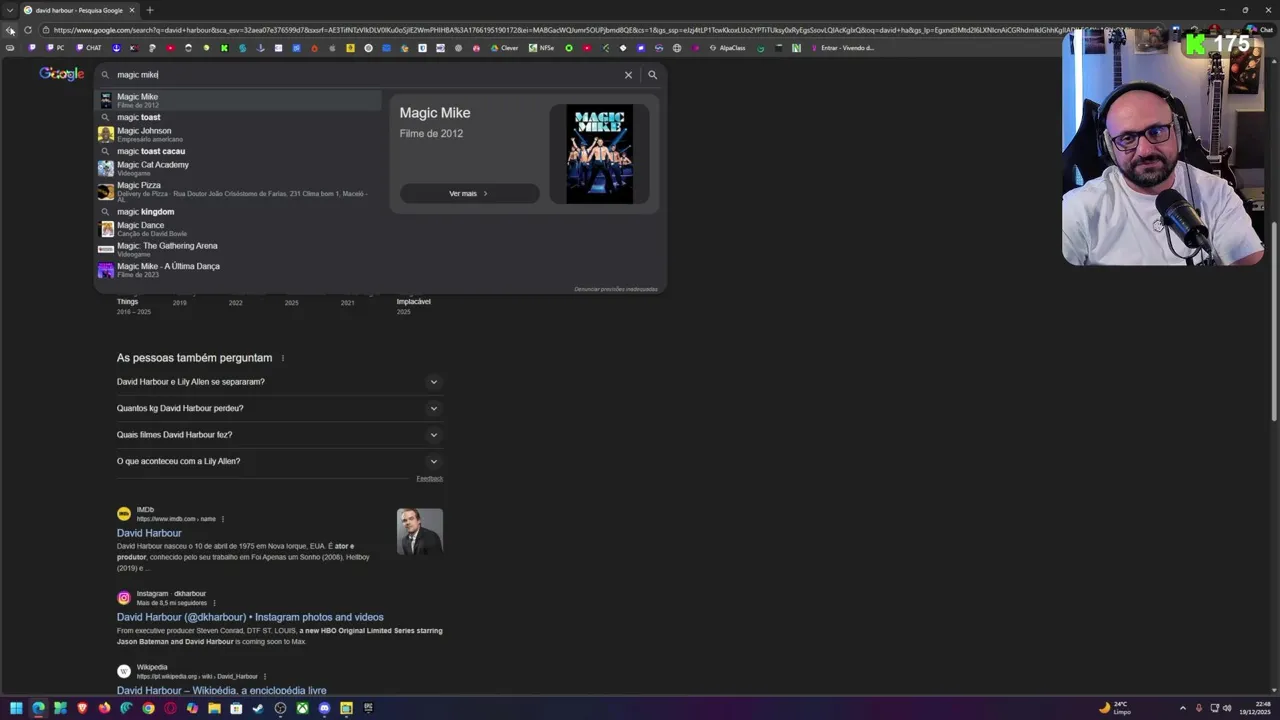1280x720 pixels.
Task: Open the 'Clever' bookmark
Action: pyautogui.click(x=504, y=48)
